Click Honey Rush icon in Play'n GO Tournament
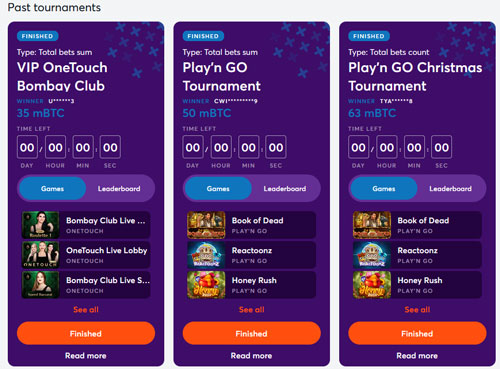 click(x=206, y=284)
